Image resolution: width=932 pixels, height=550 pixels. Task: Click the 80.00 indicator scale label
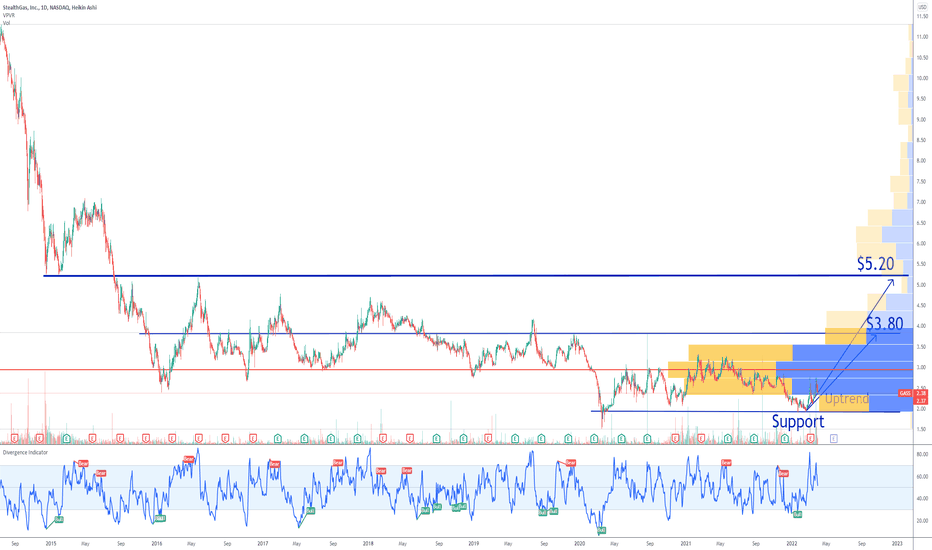[x=922, y=454]
